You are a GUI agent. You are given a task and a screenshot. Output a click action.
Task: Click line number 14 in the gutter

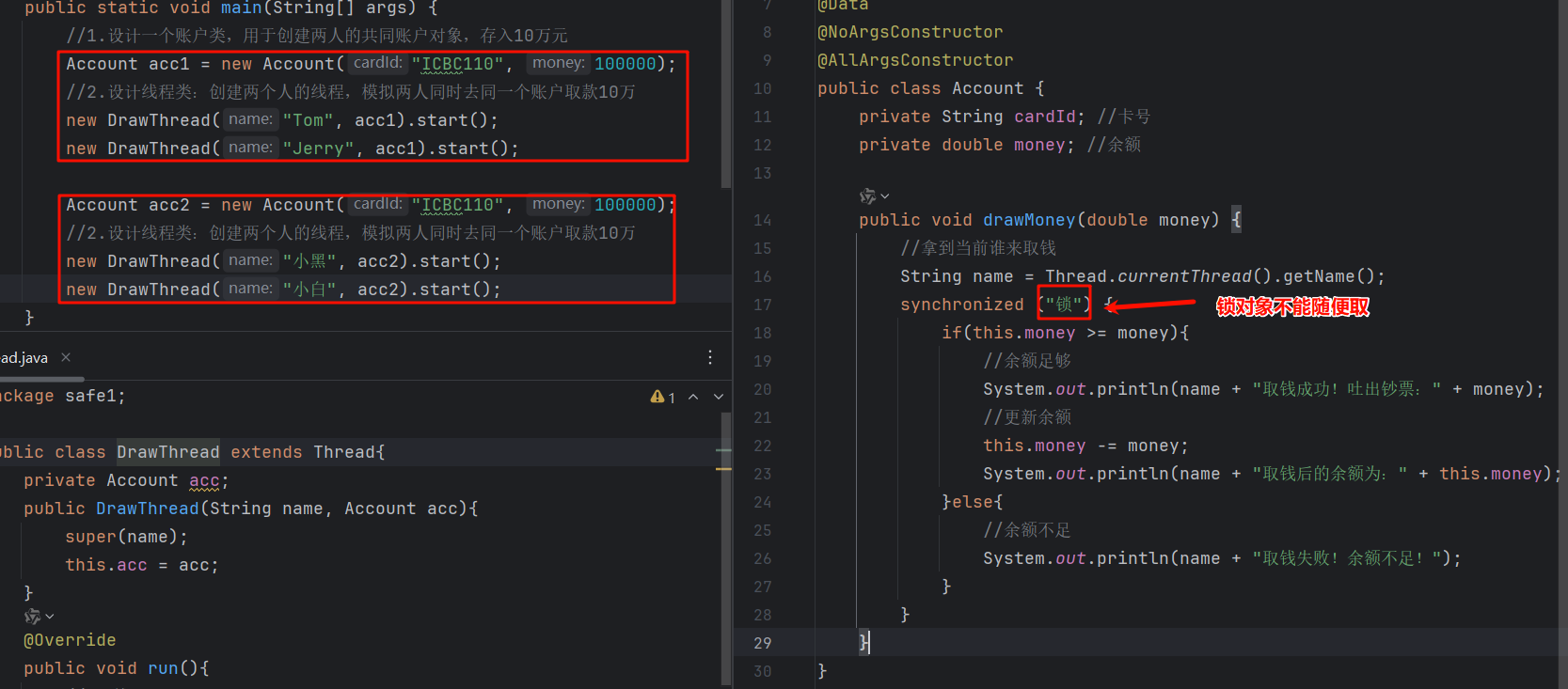pyautogui.click(x=762, y=220)
